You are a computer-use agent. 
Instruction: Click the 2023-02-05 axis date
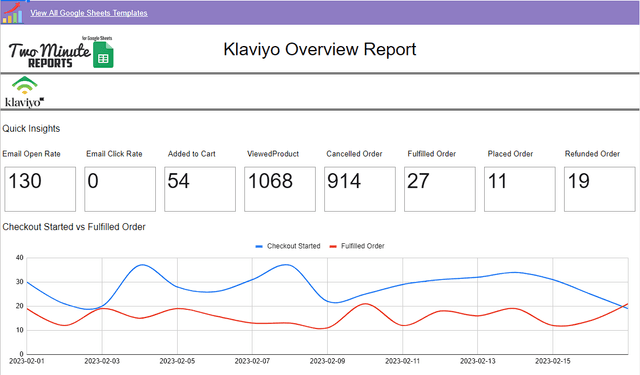click(177, 361)
